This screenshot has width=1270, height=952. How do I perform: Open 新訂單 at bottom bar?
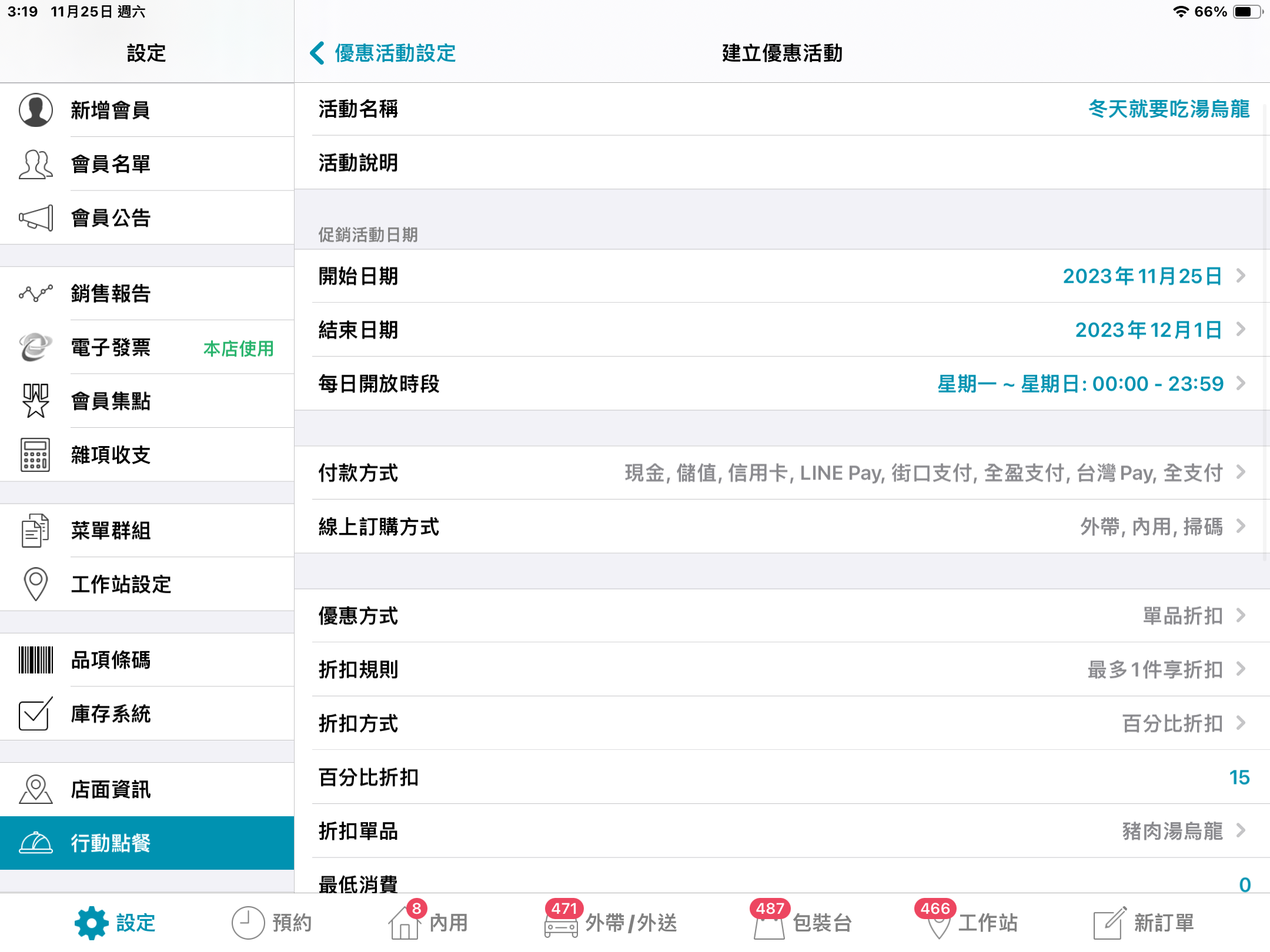pyautogui.click(x=1144, y=923)
